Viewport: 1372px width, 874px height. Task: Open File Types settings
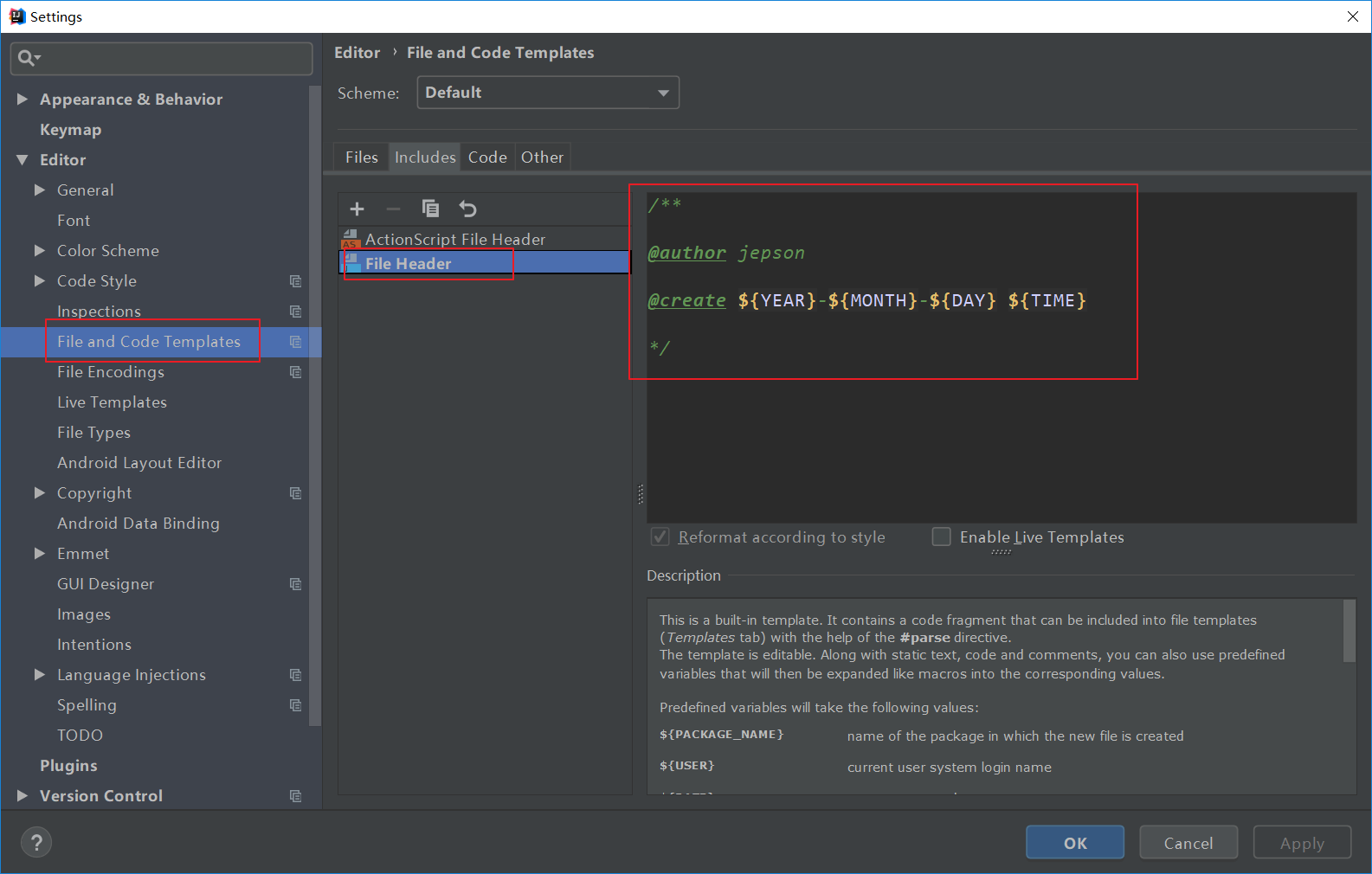(x=93, y=433)
